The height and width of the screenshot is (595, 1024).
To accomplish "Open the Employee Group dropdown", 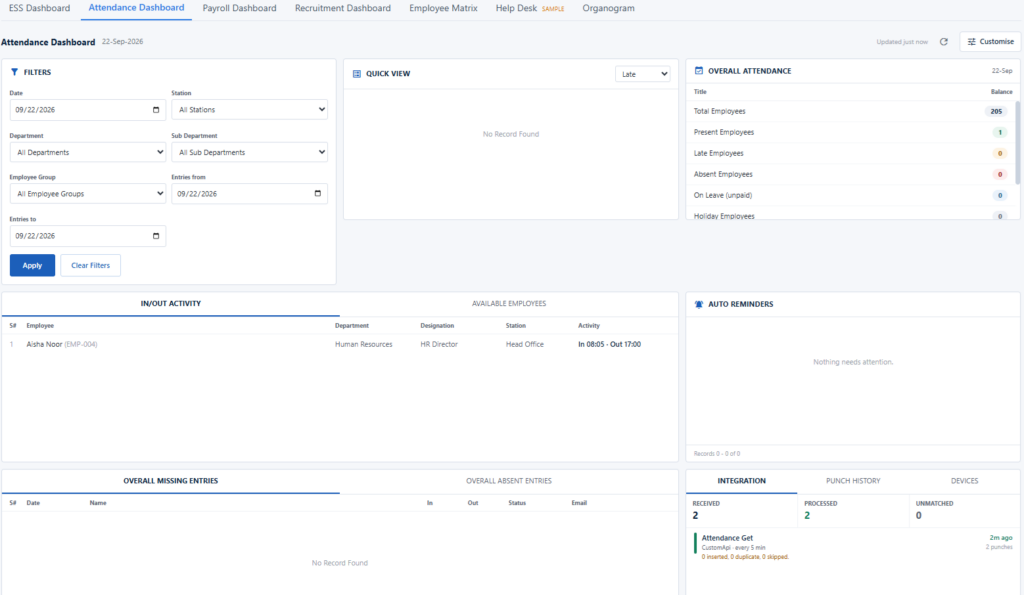I will (x=88, y=194).
